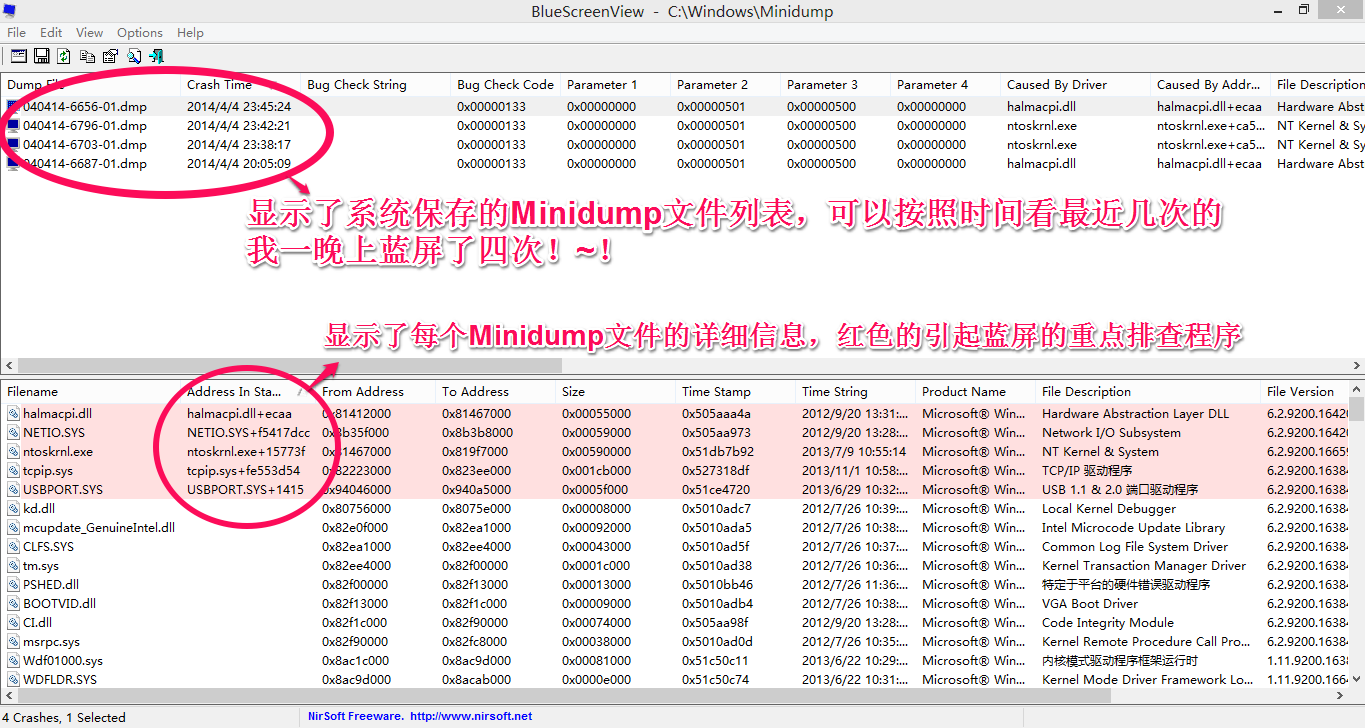Open Advanced Options from the toolbar
This screenshot has width=1365, height=728.
pyautogui.click(x=19, y=56)
